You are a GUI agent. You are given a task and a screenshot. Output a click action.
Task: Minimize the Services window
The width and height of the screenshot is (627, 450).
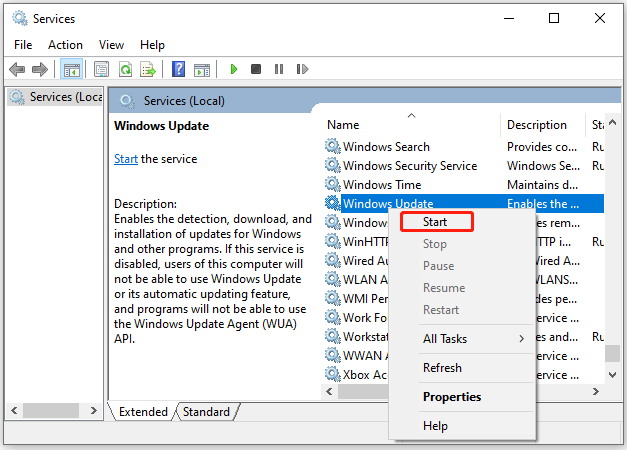click(x=509, y=18)
